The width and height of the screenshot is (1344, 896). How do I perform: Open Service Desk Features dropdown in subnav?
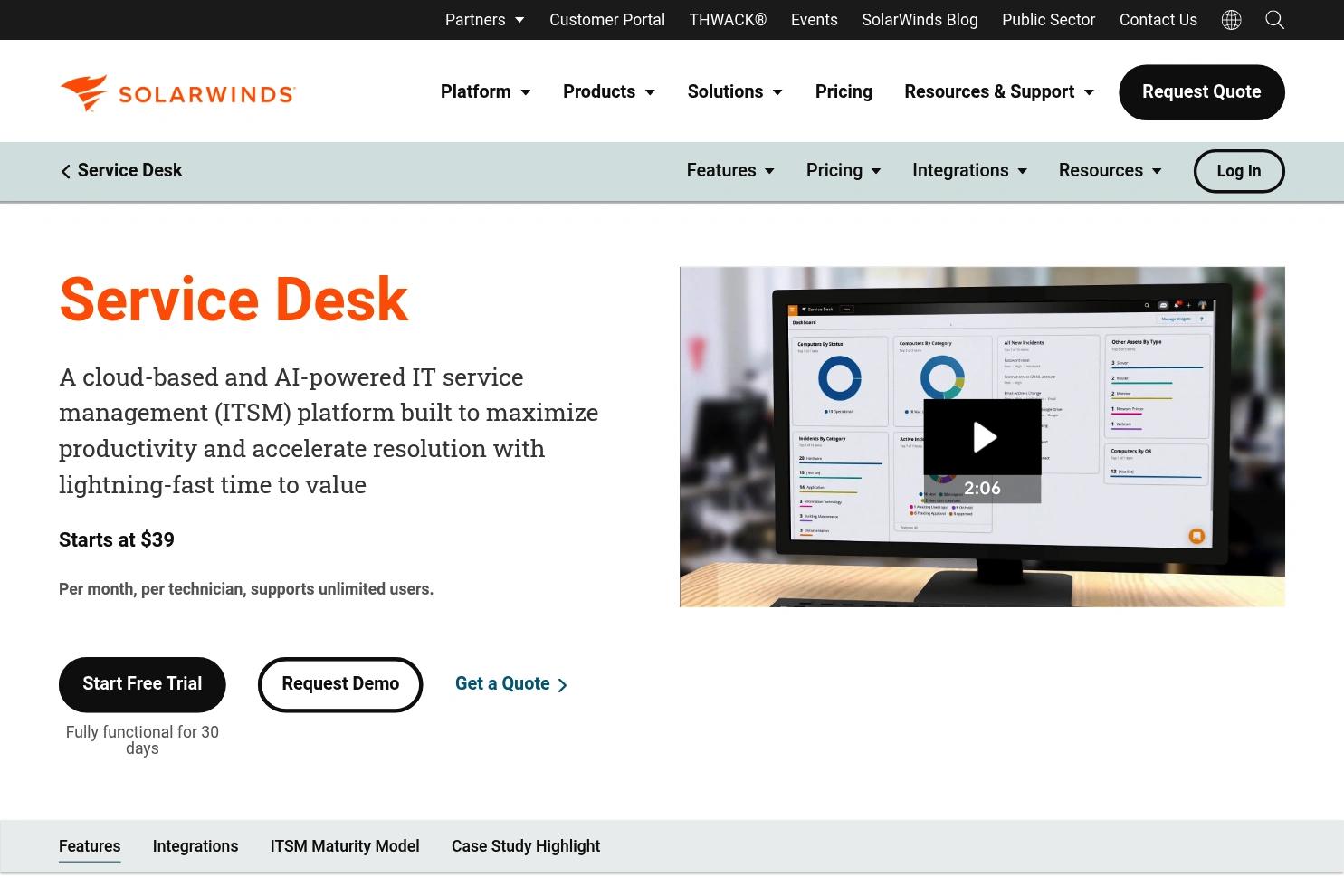click(x=730, y=170)
